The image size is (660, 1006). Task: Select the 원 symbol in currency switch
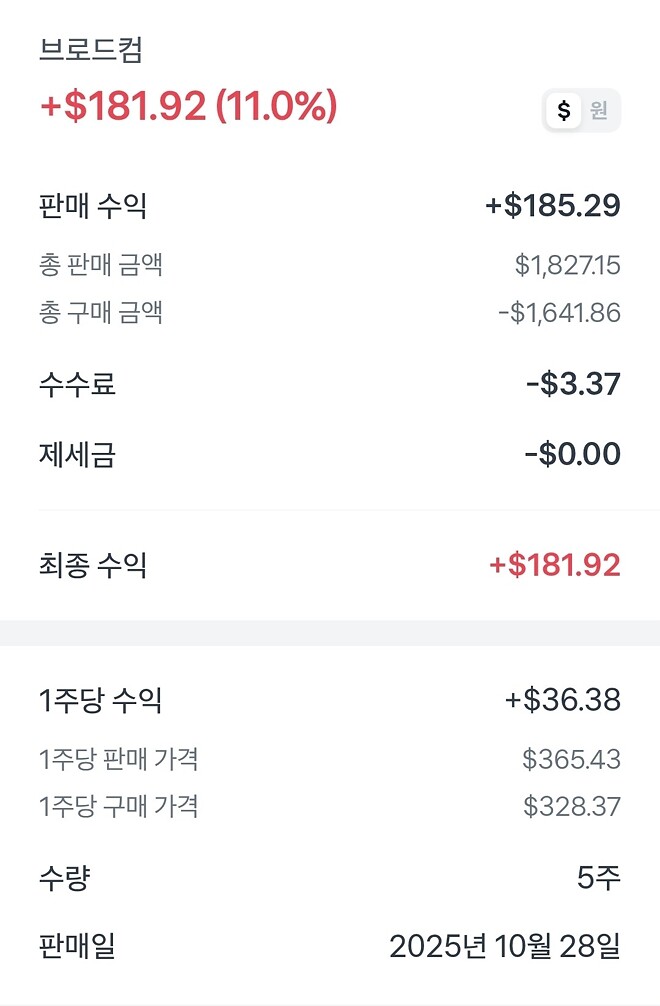pyautogui.click(x=599, y=110)
